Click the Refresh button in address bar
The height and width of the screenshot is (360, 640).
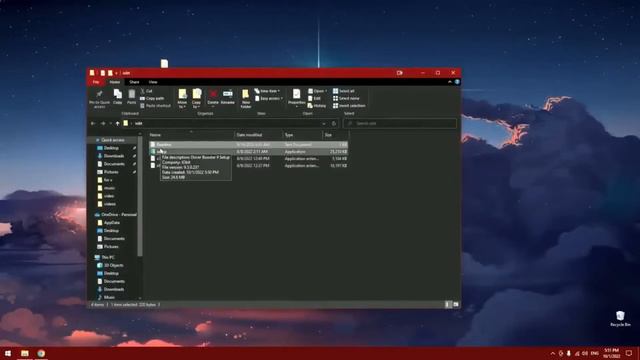[x=333, y=123]
